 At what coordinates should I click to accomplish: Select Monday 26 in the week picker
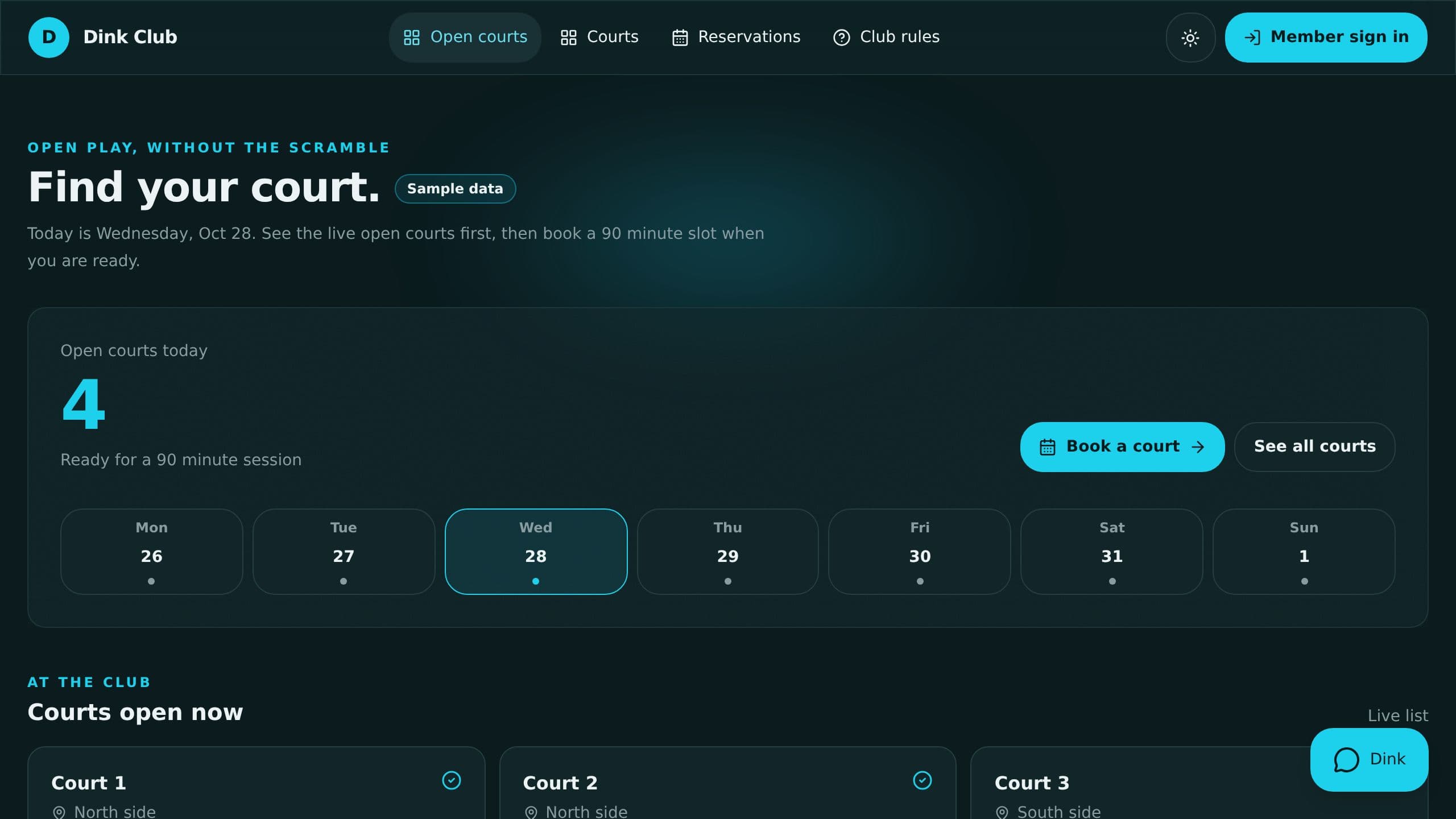(x=152, y=552)
